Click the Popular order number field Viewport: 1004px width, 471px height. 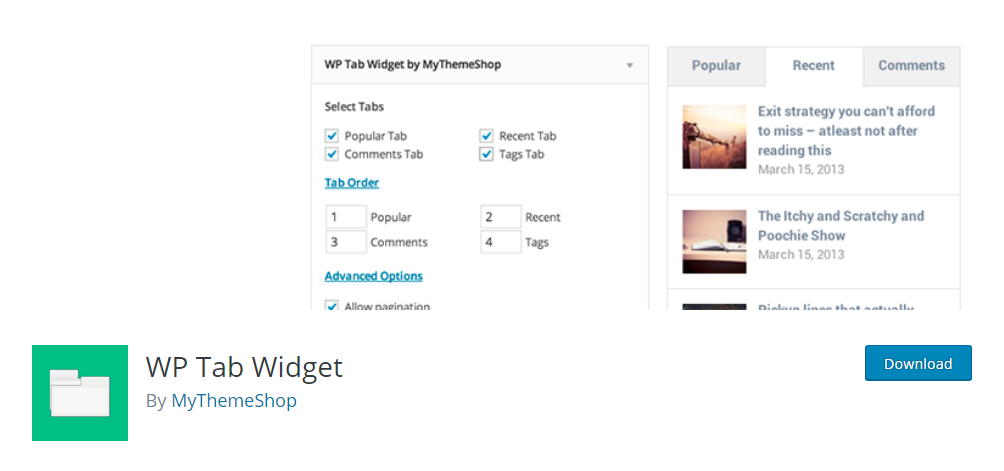point(346,217)
